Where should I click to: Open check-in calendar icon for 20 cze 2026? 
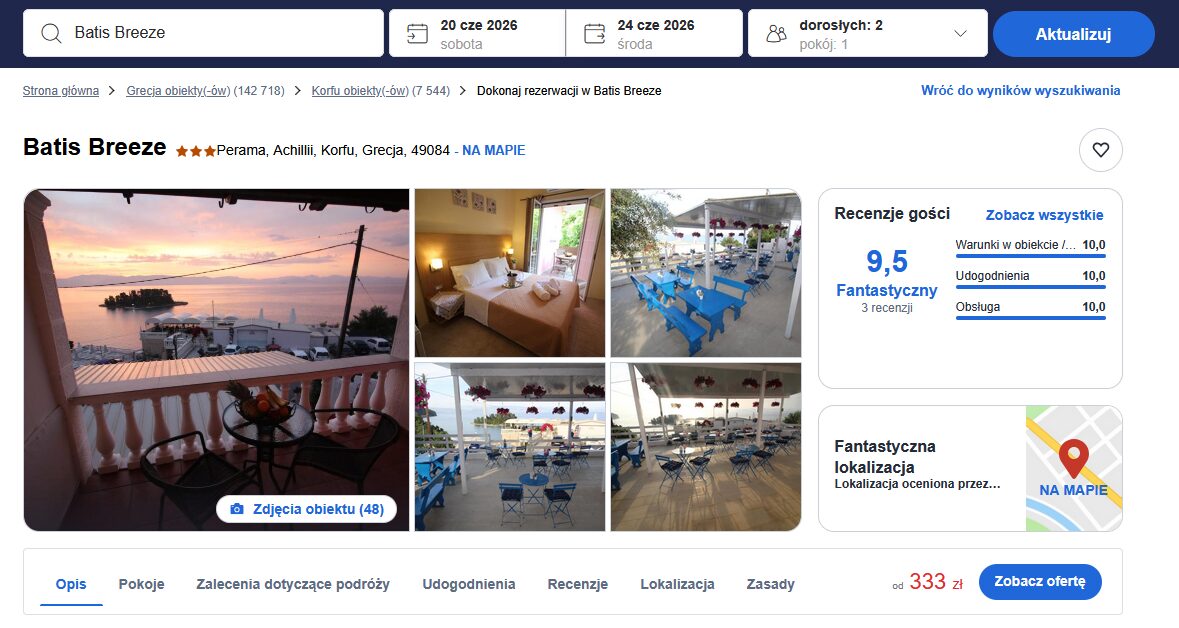tap(416, 33)
